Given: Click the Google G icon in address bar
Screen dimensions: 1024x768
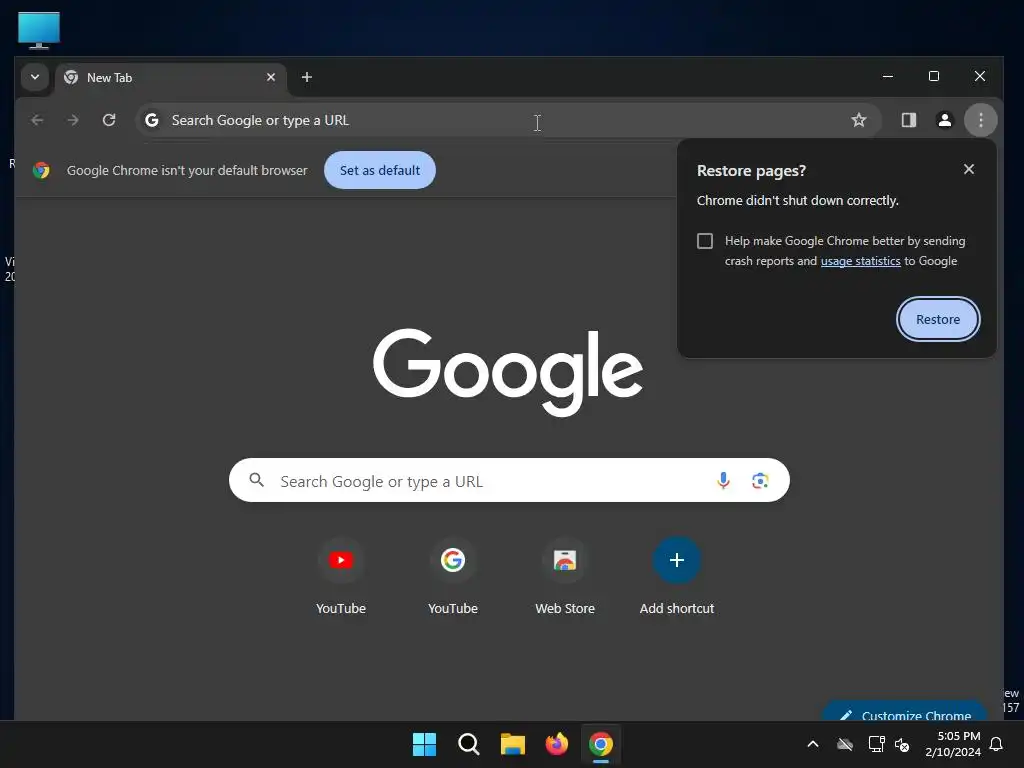Looking at the screenshot, I should (x=152, y=120).
